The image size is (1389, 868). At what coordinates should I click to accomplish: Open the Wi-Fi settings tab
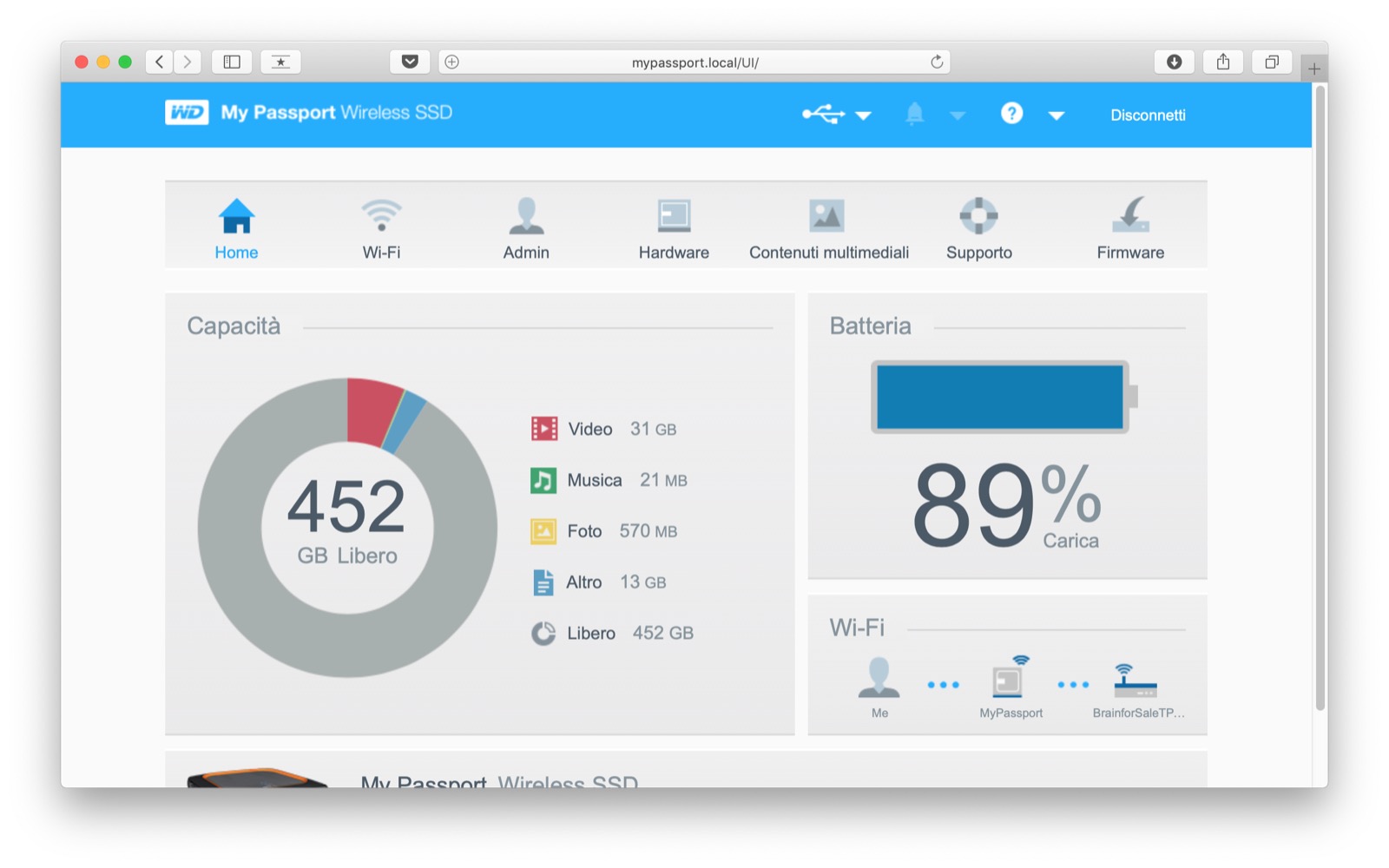[381, 228]
